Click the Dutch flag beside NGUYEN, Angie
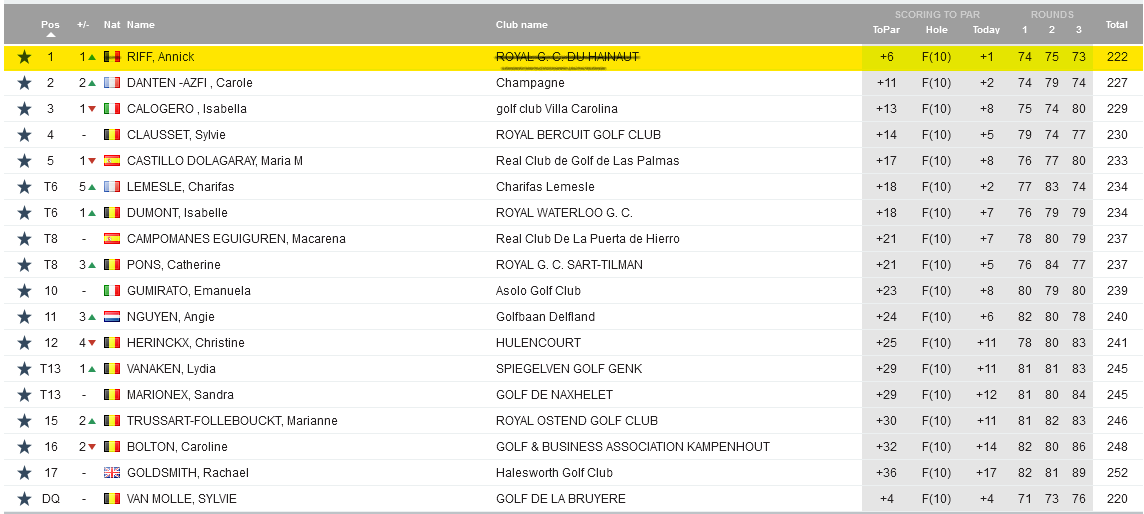 click(112, 317)
